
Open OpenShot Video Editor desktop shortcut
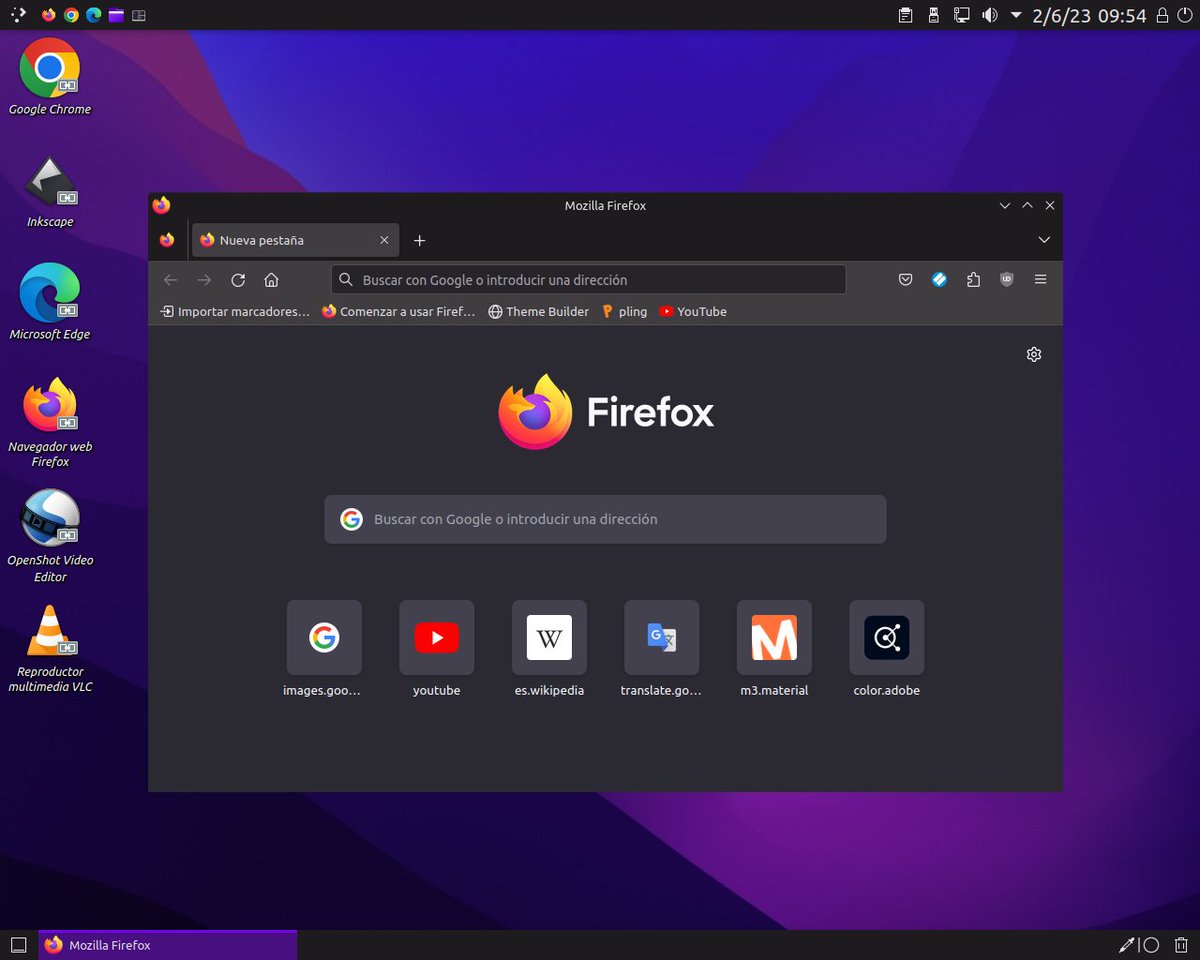pos(50,537)
